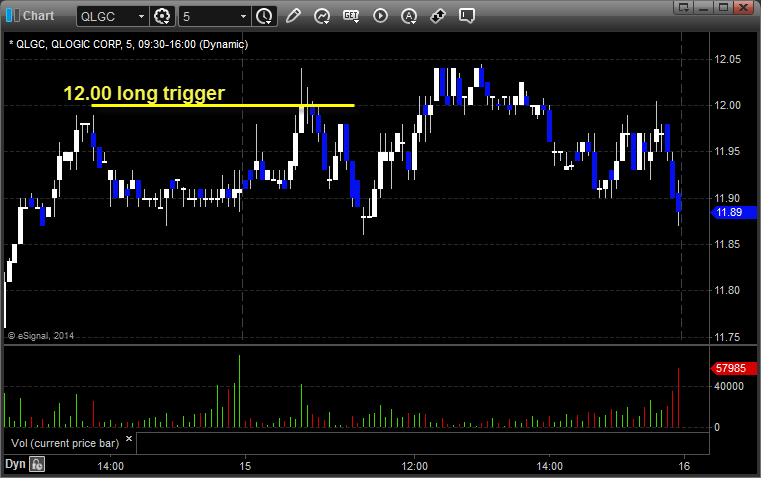
Task: Click the Dyn scaling label
Action: [x=15, y=464]
